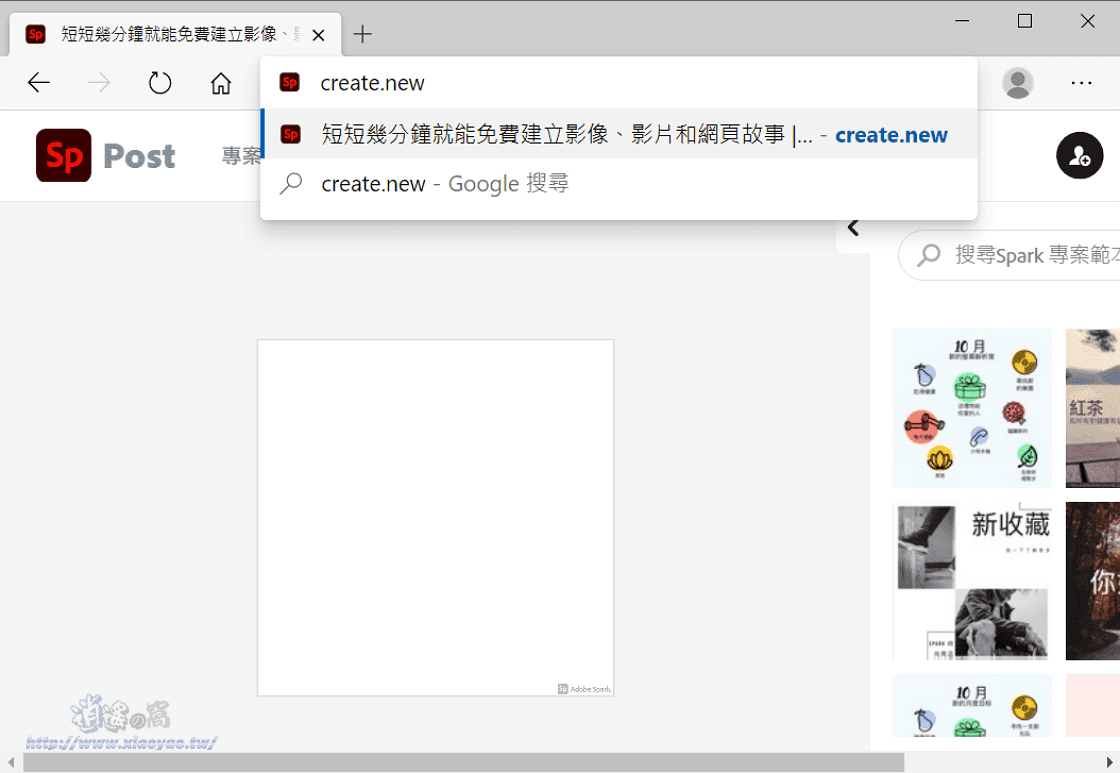This screenshot has height=773, width=1120.
Task: Collapse the template panel with chevron
Action: coord(853,228)
